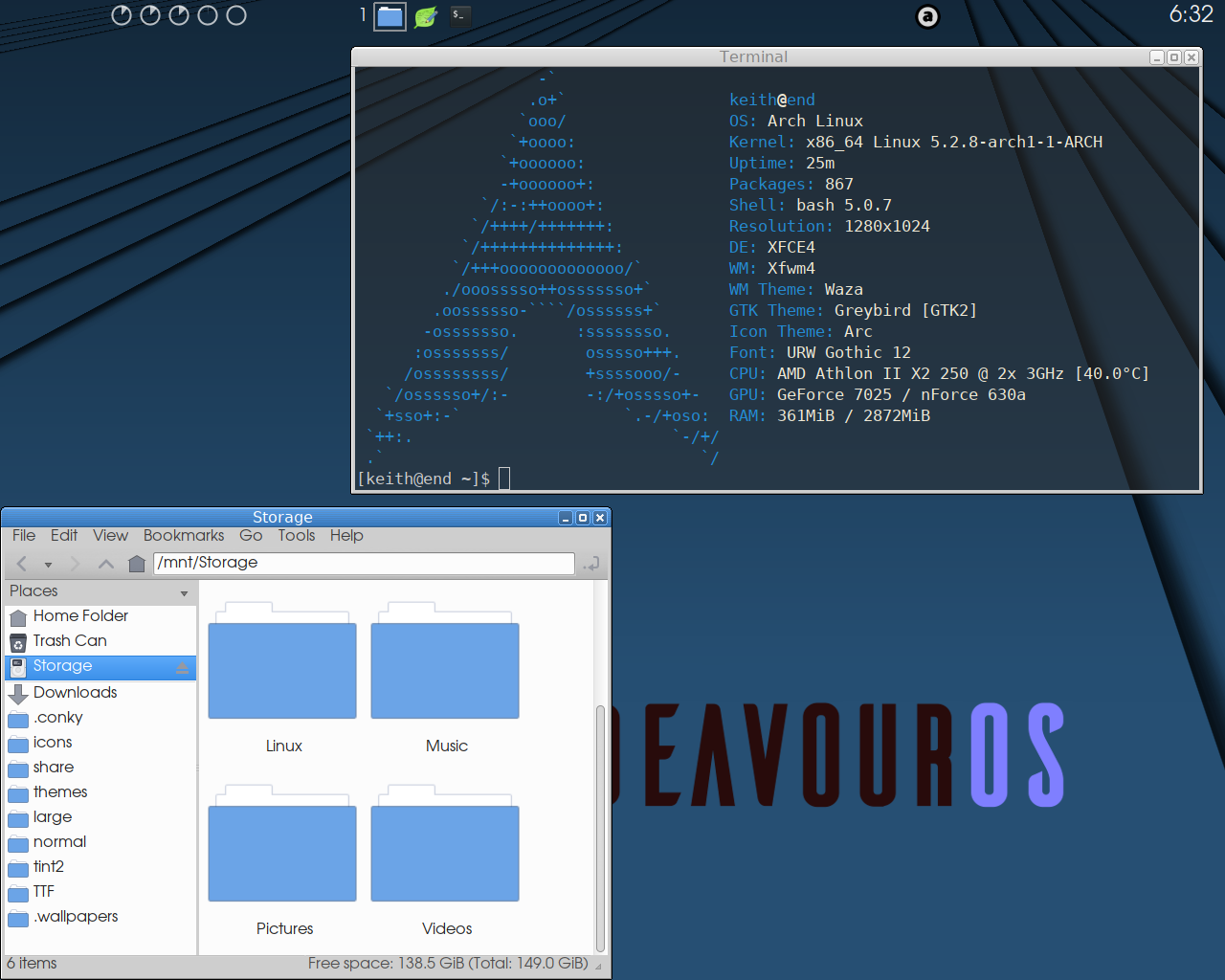Click the folder view vertical scrollbar
This screenshot has width=1225, height=980.
[x=600, y=828]
